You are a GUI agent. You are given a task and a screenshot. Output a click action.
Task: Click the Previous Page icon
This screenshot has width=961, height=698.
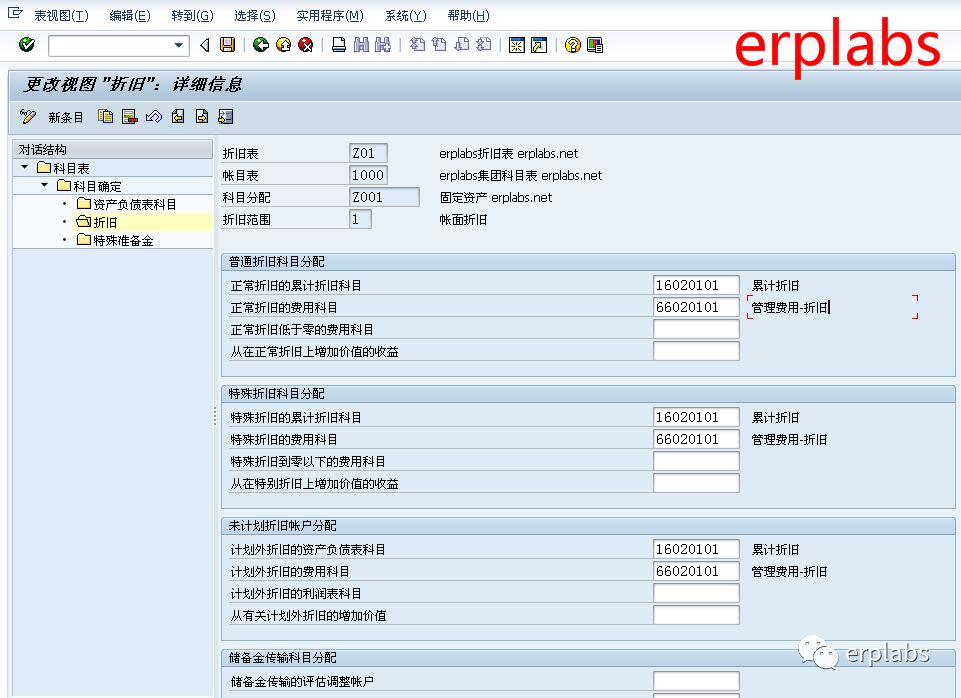coord(439,45)
